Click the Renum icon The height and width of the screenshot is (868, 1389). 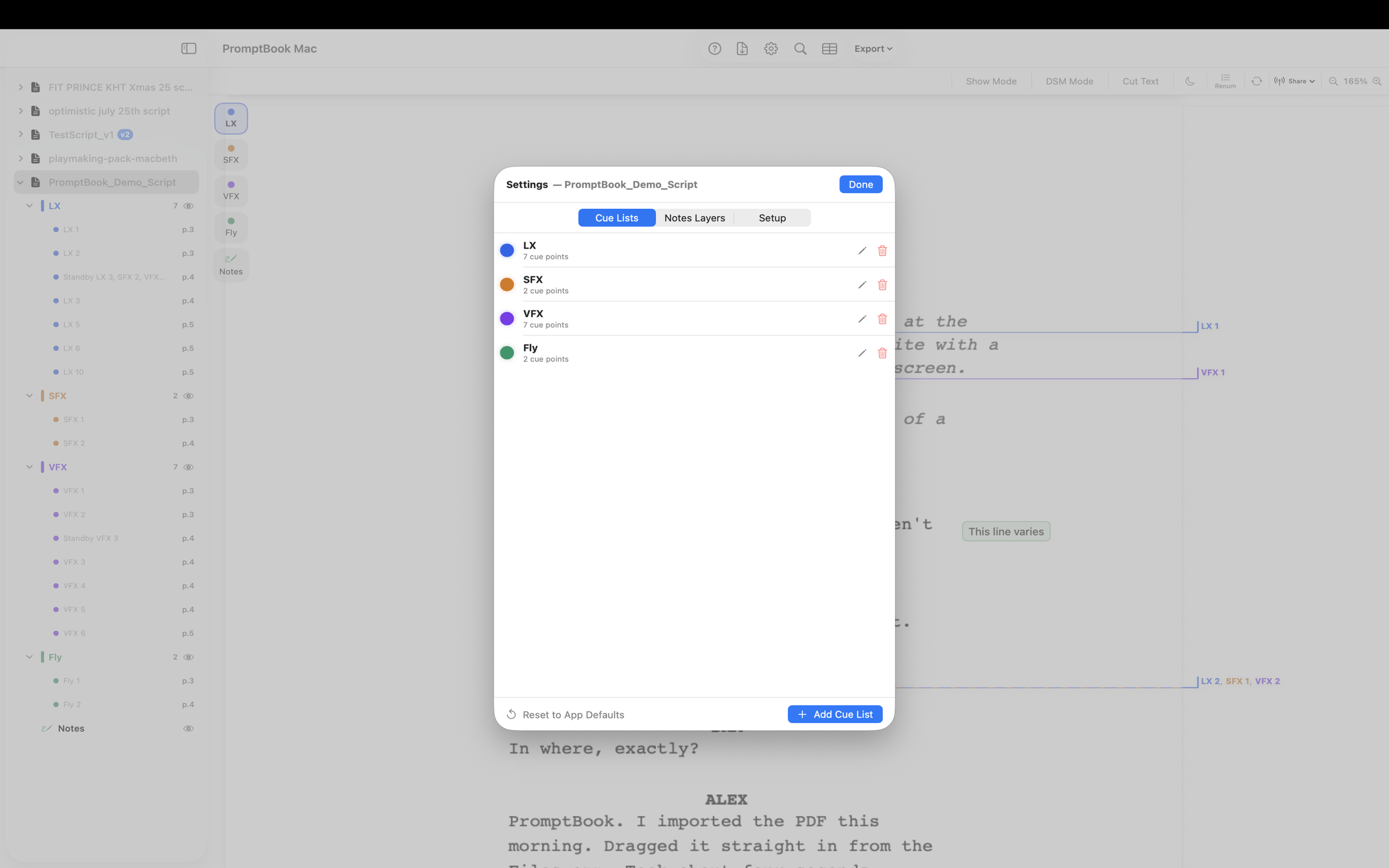pos(1225,81)
